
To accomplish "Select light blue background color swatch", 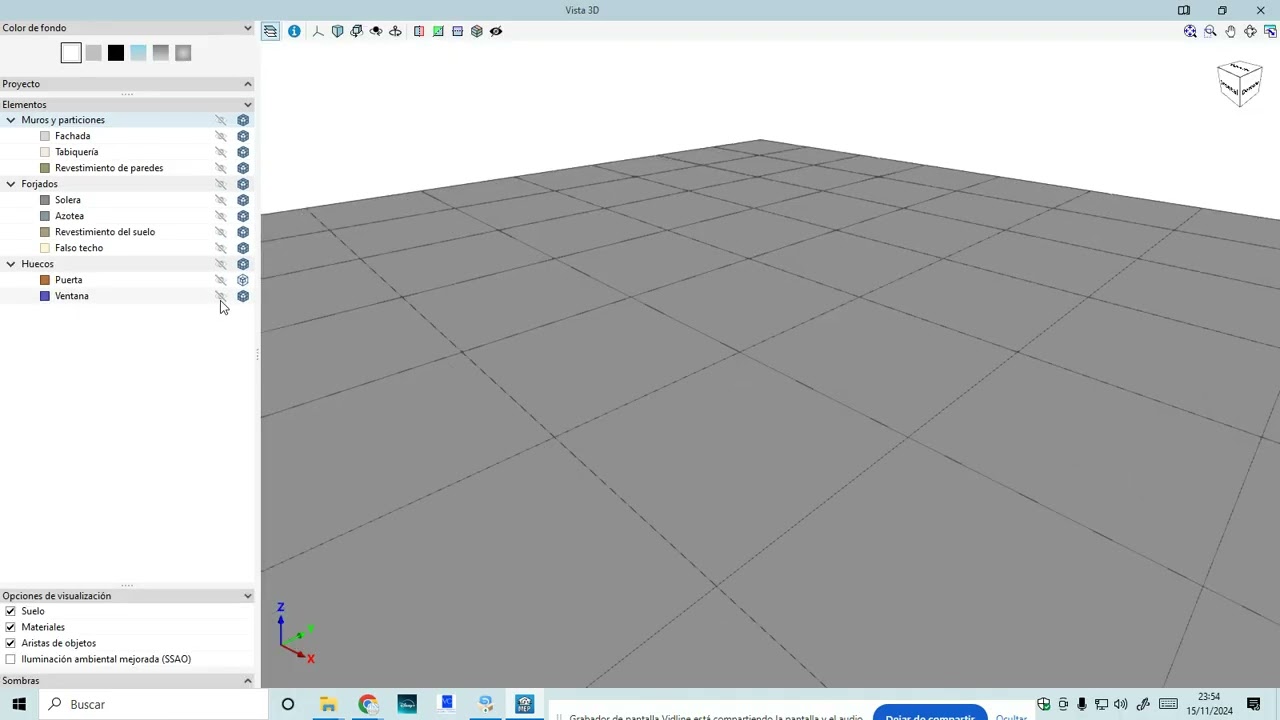I will [x=138, y=53].
